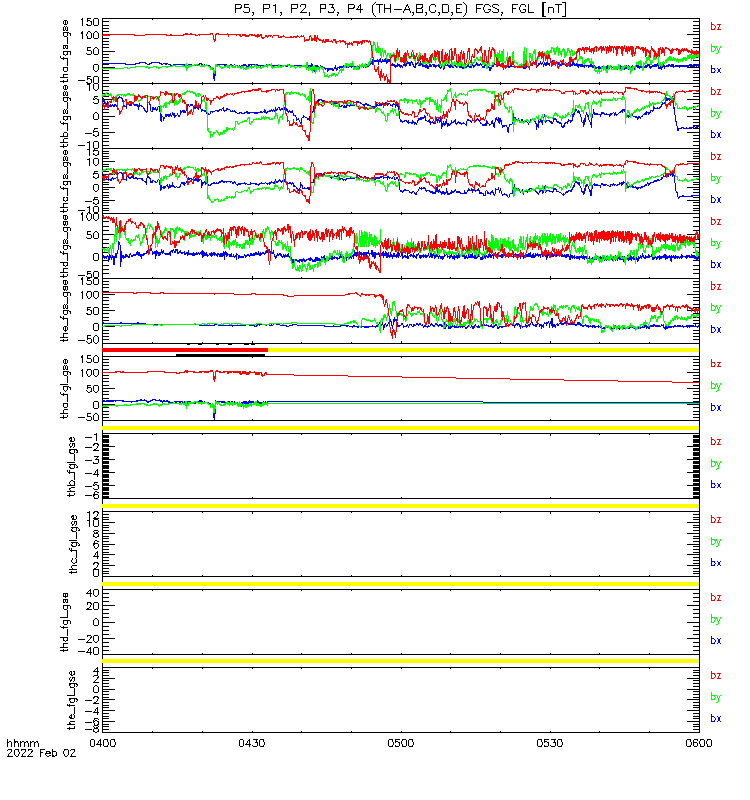
Task: Click the 0600 time axis label
Action: click(698, 743)
